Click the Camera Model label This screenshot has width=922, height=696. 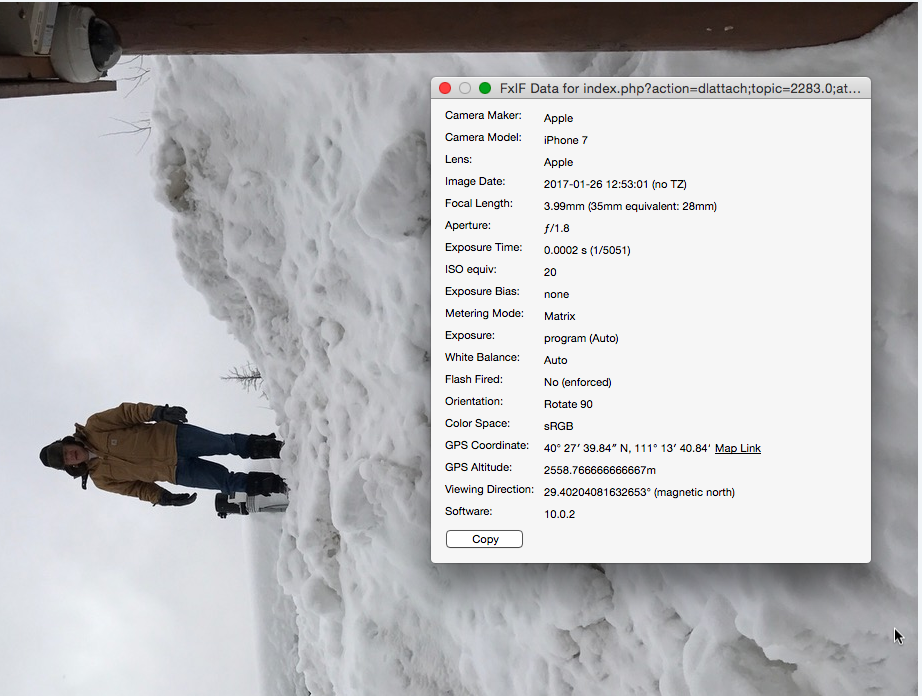pos(483,137)
